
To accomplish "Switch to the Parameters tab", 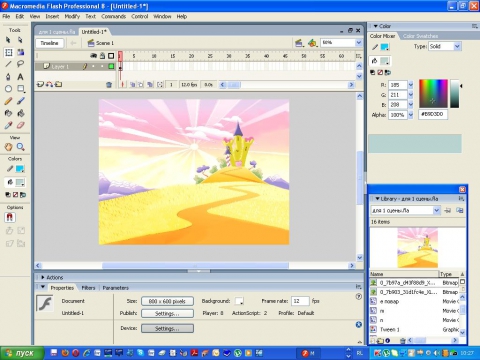I will (x=115, y=288).
